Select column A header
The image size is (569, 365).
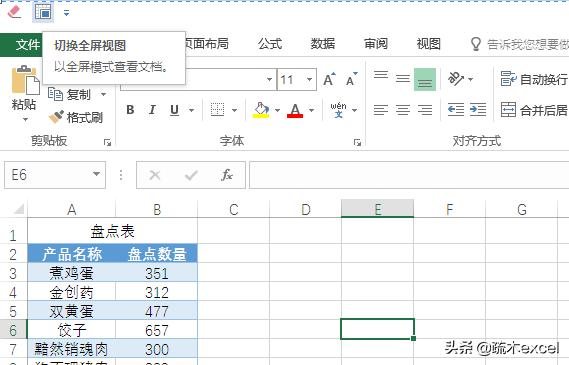pos(71,209)
